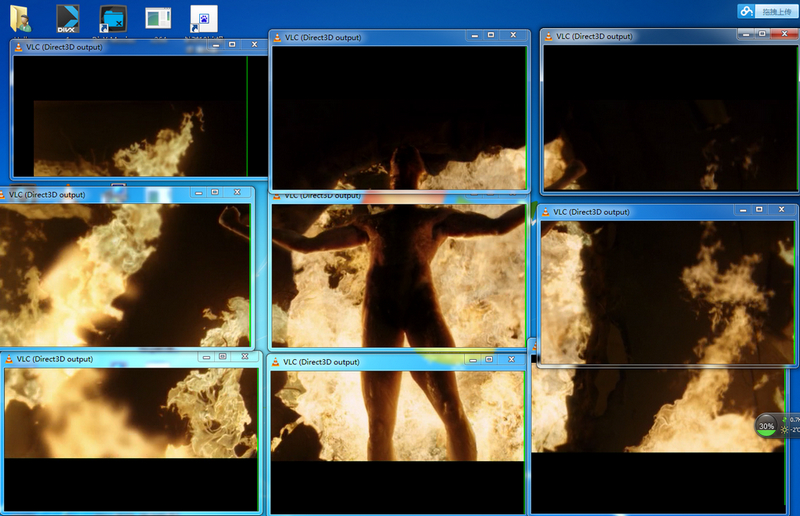Select top-middle window's VLC (Direct3D output) title
The height and width of the screenshot is (516, 800).
click(x=323, y=37)
